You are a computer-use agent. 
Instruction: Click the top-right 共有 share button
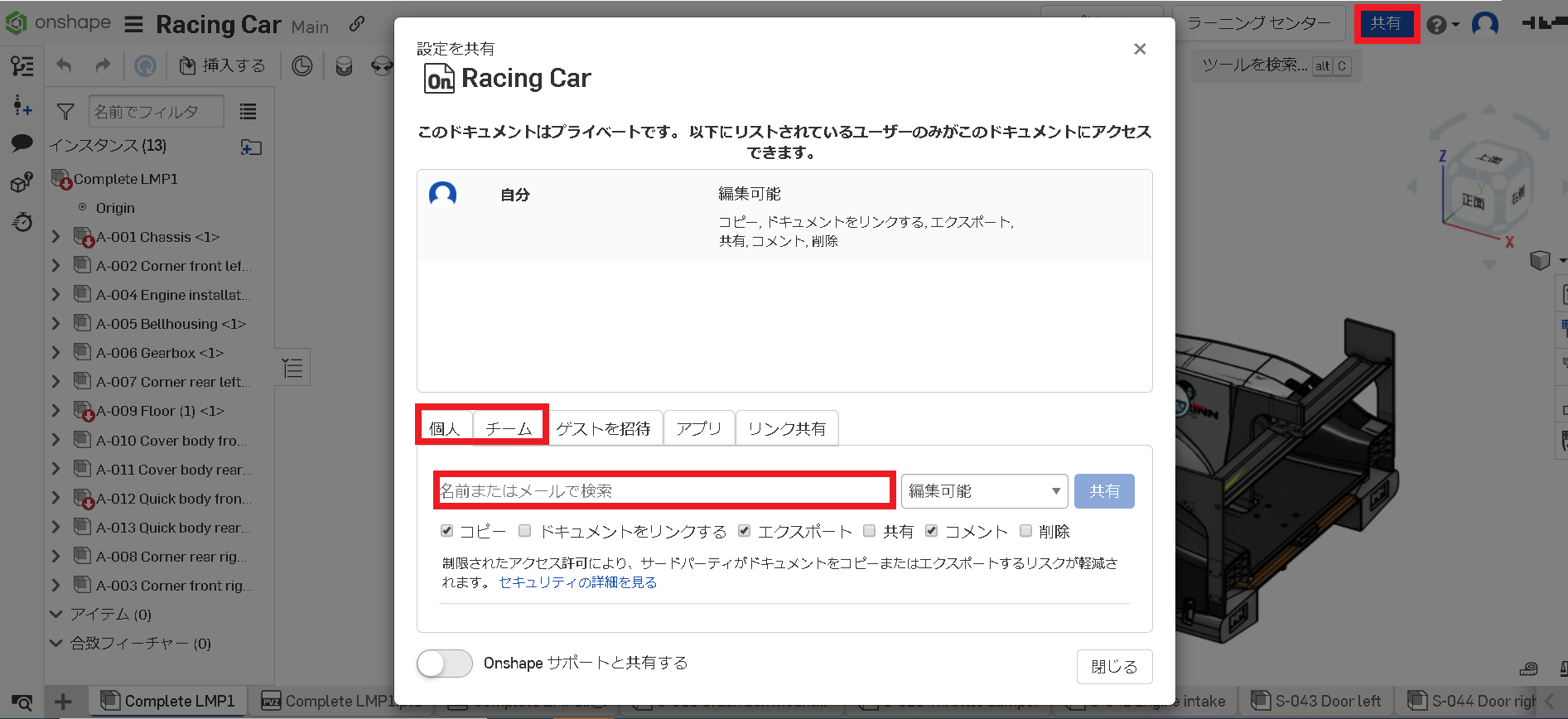click(x=1386, y=23)
